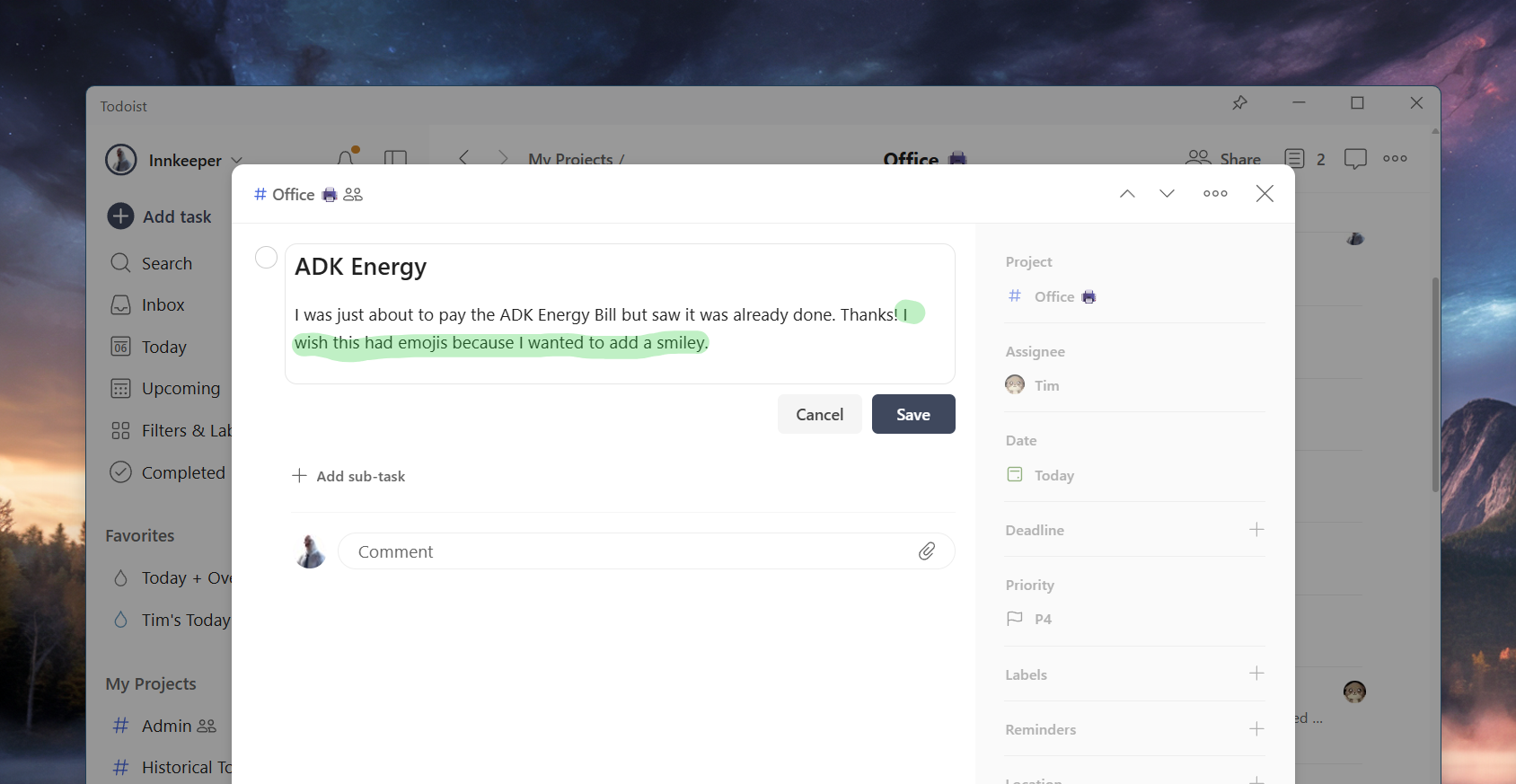Click Share button in project header

click(x=1223, y=158)
